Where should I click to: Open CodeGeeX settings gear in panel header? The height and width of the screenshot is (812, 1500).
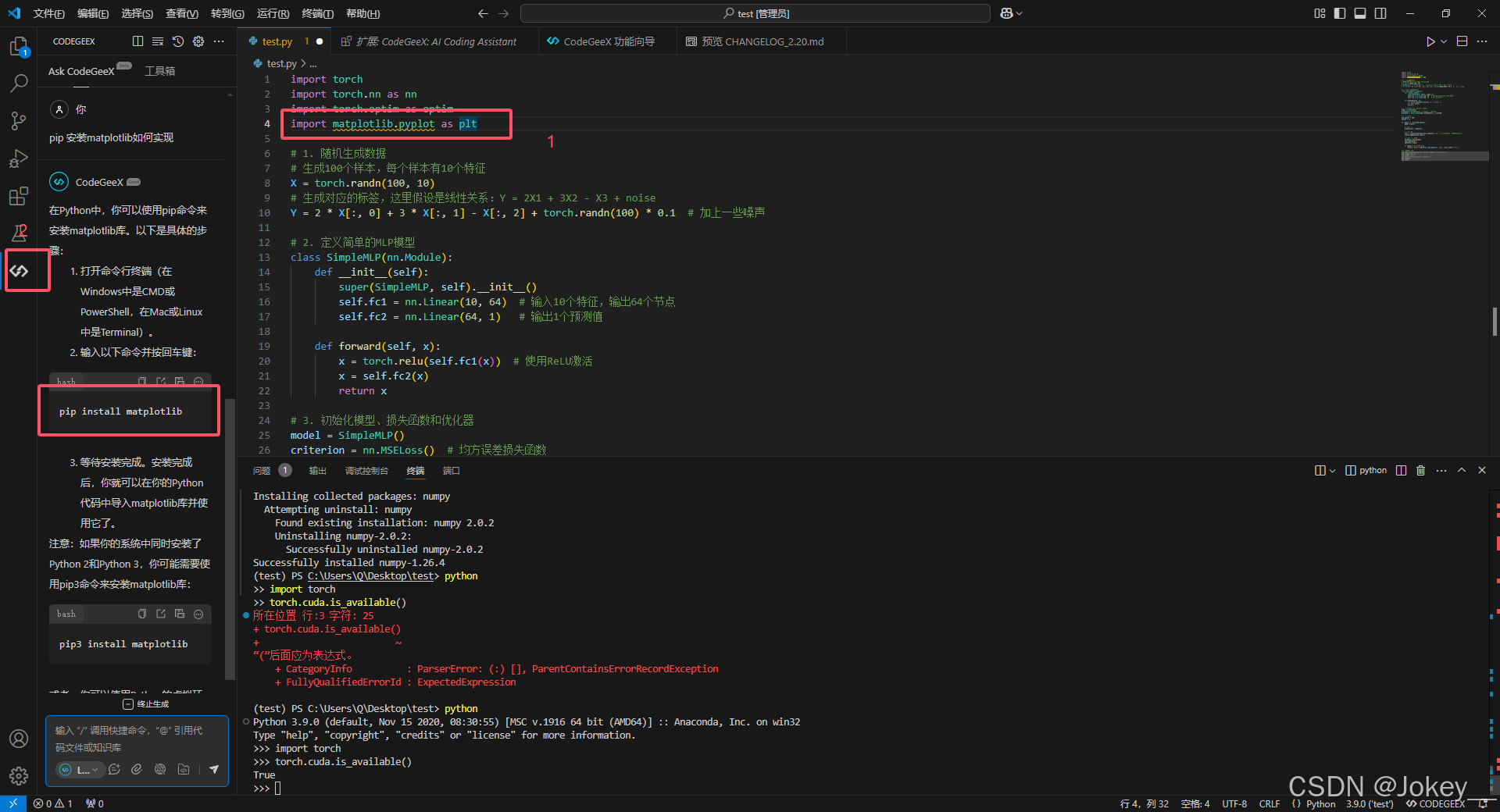pos(198,41)
